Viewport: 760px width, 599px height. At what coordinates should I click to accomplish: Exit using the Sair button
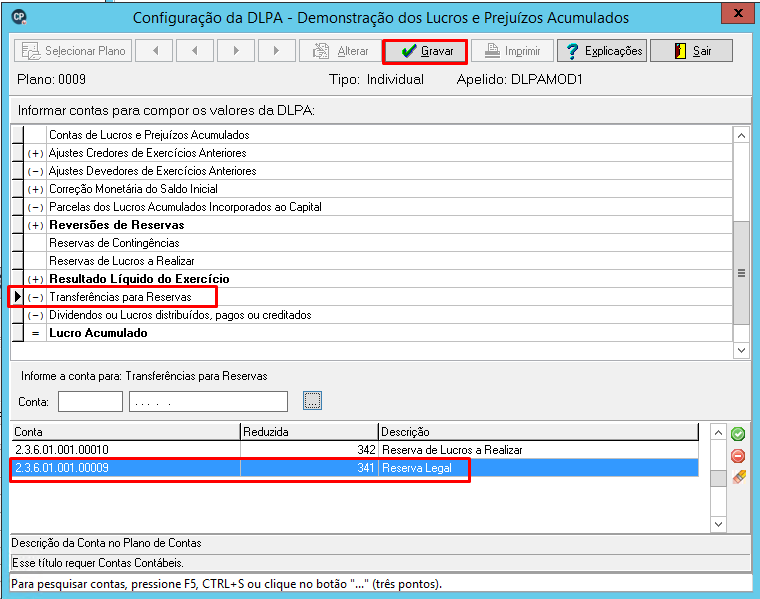pos(691,51)
